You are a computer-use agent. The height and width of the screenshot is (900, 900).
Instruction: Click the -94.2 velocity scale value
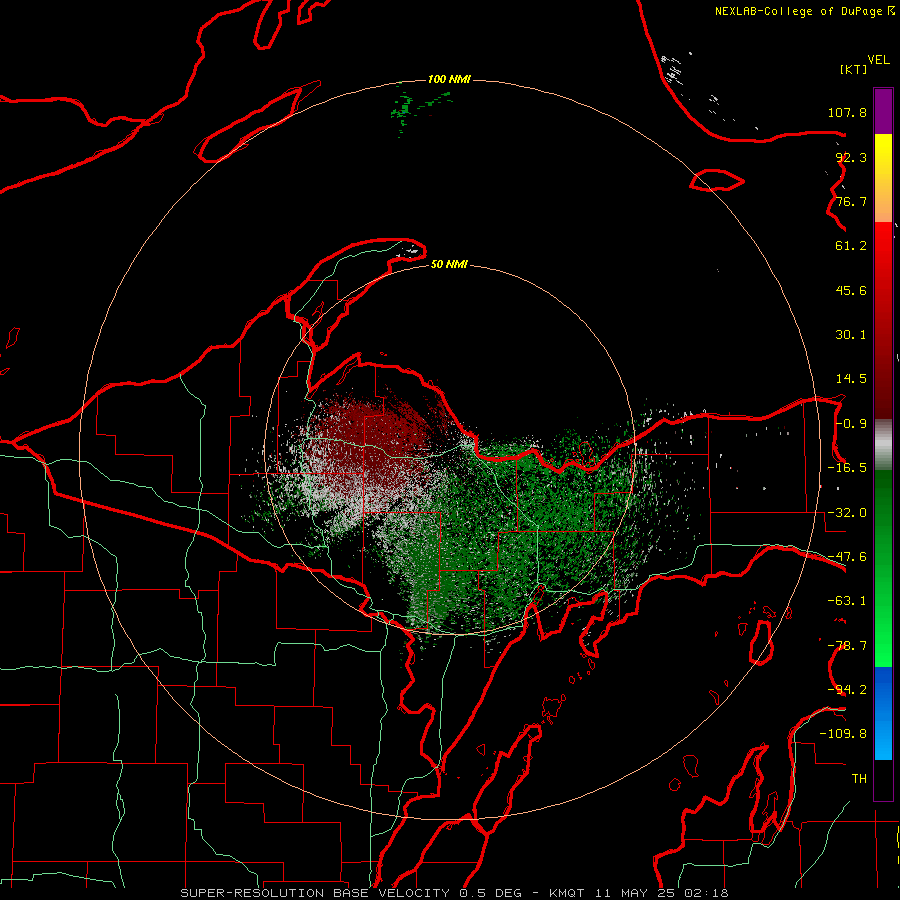coord(847,689)
